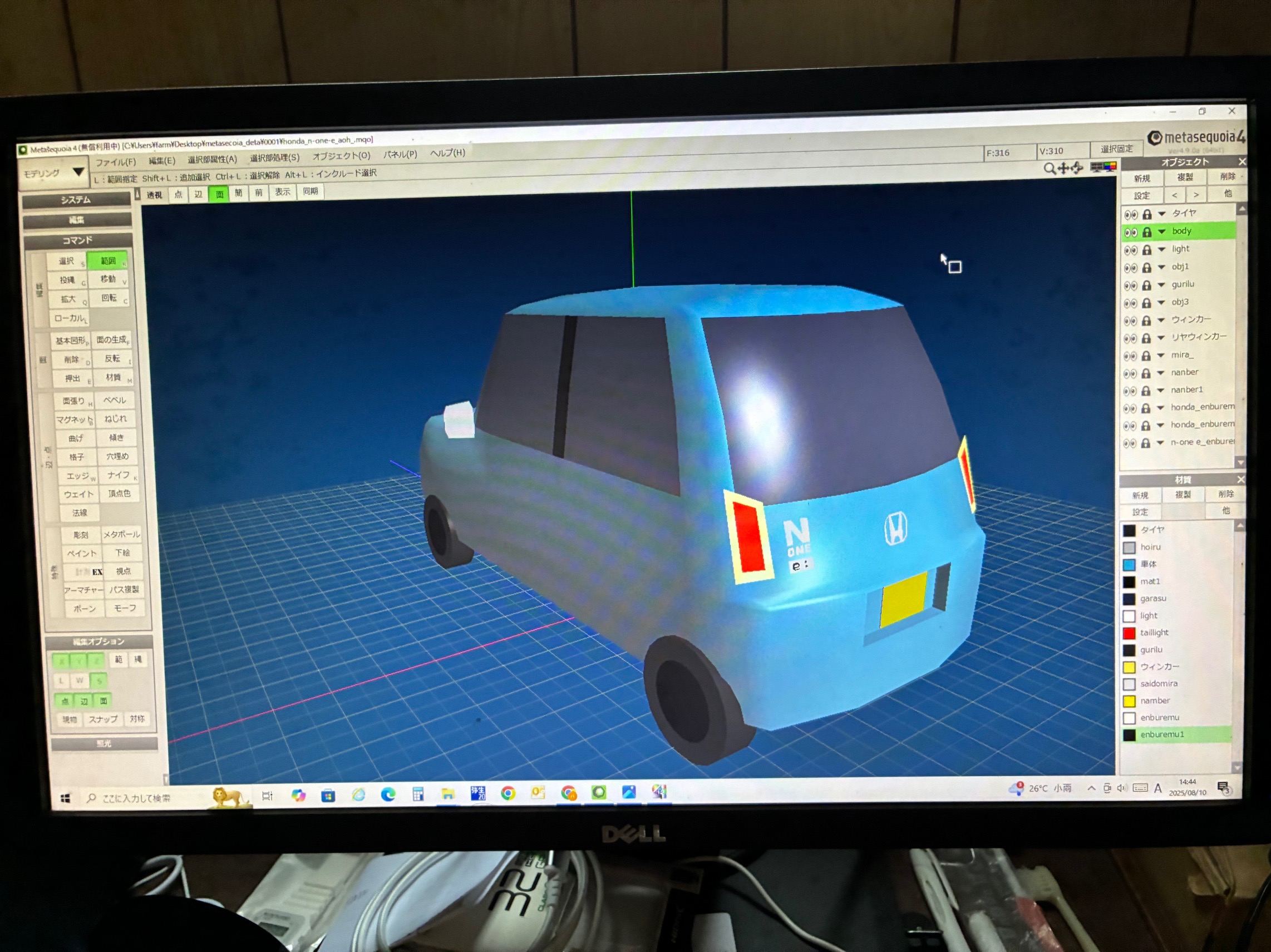Select the 回転 rotate tool
Viewport: 1271px width, 952px height.
click(109, 298)
